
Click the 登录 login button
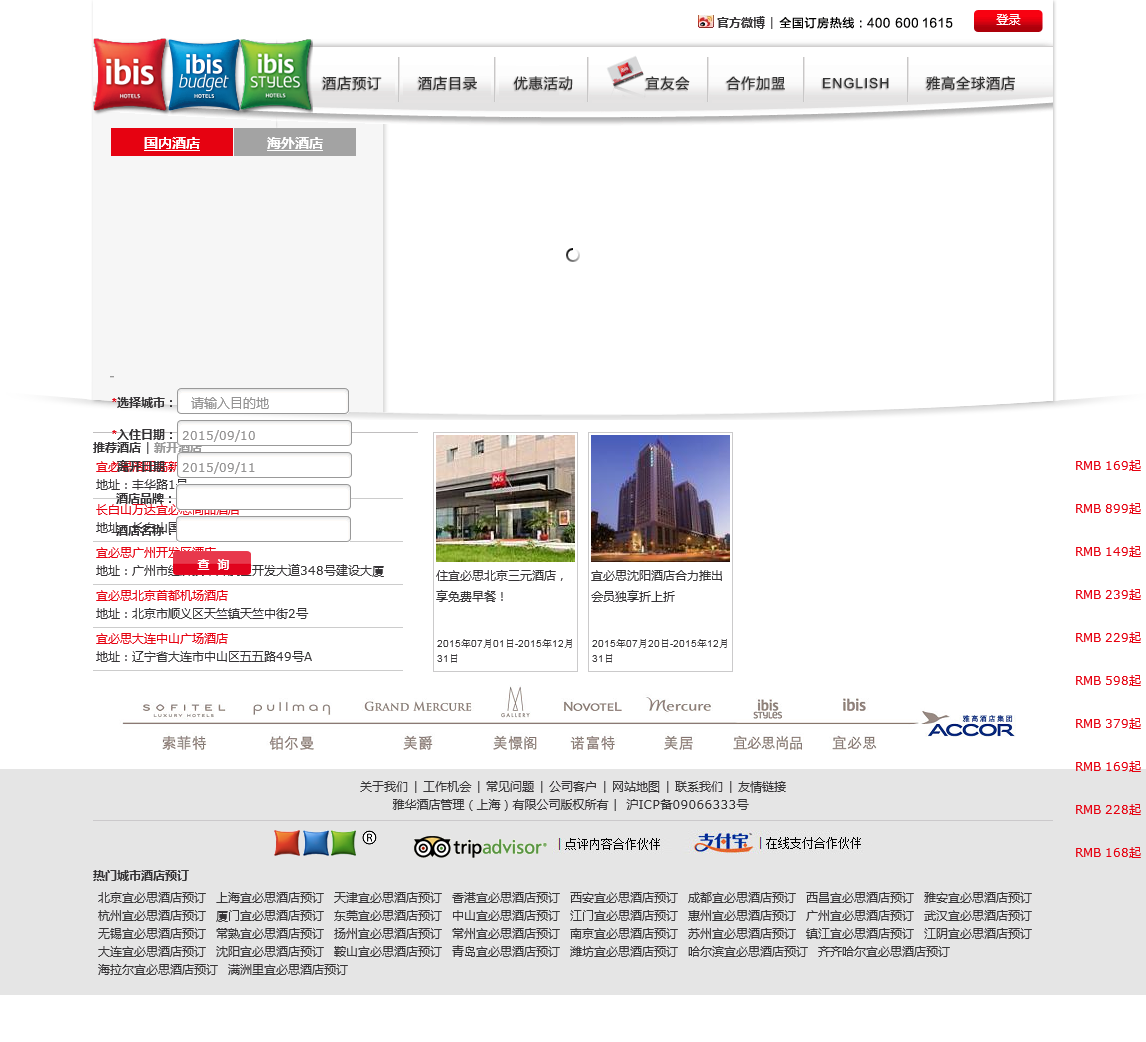[1008, 20]
